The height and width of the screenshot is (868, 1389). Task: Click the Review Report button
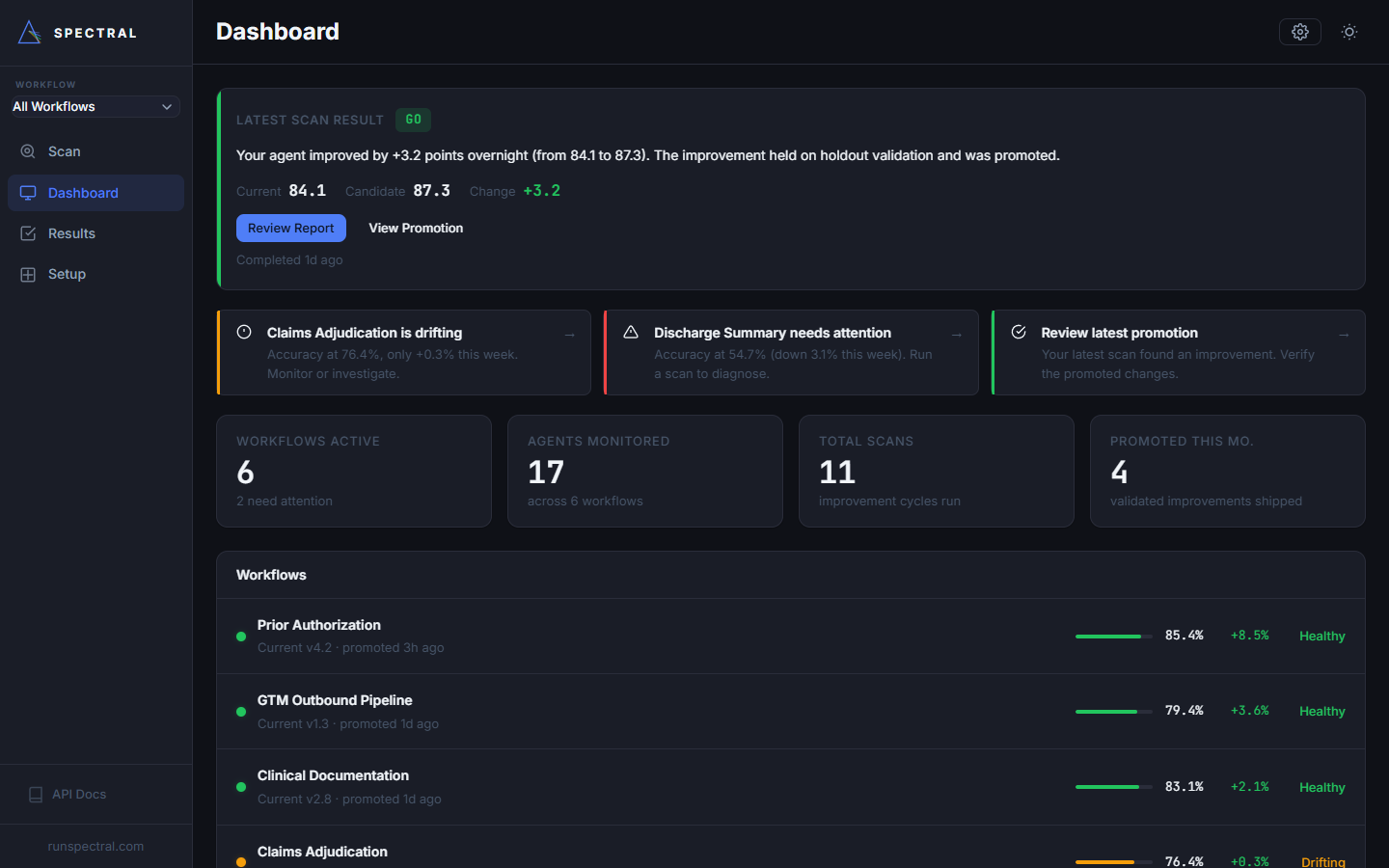[x=290, y=228]
